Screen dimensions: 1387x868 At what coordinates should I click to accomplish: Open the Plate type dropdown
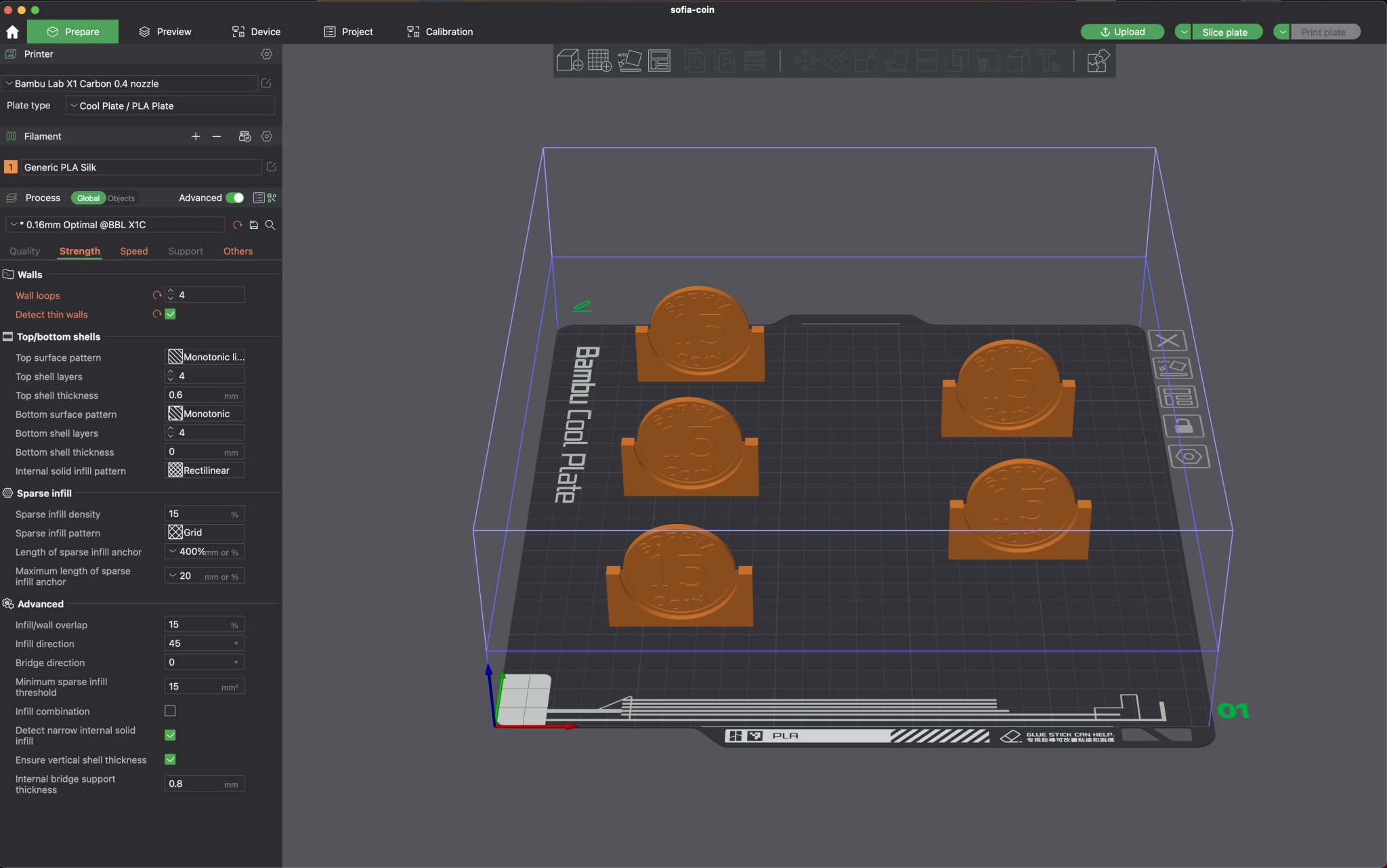pos(170,106)
